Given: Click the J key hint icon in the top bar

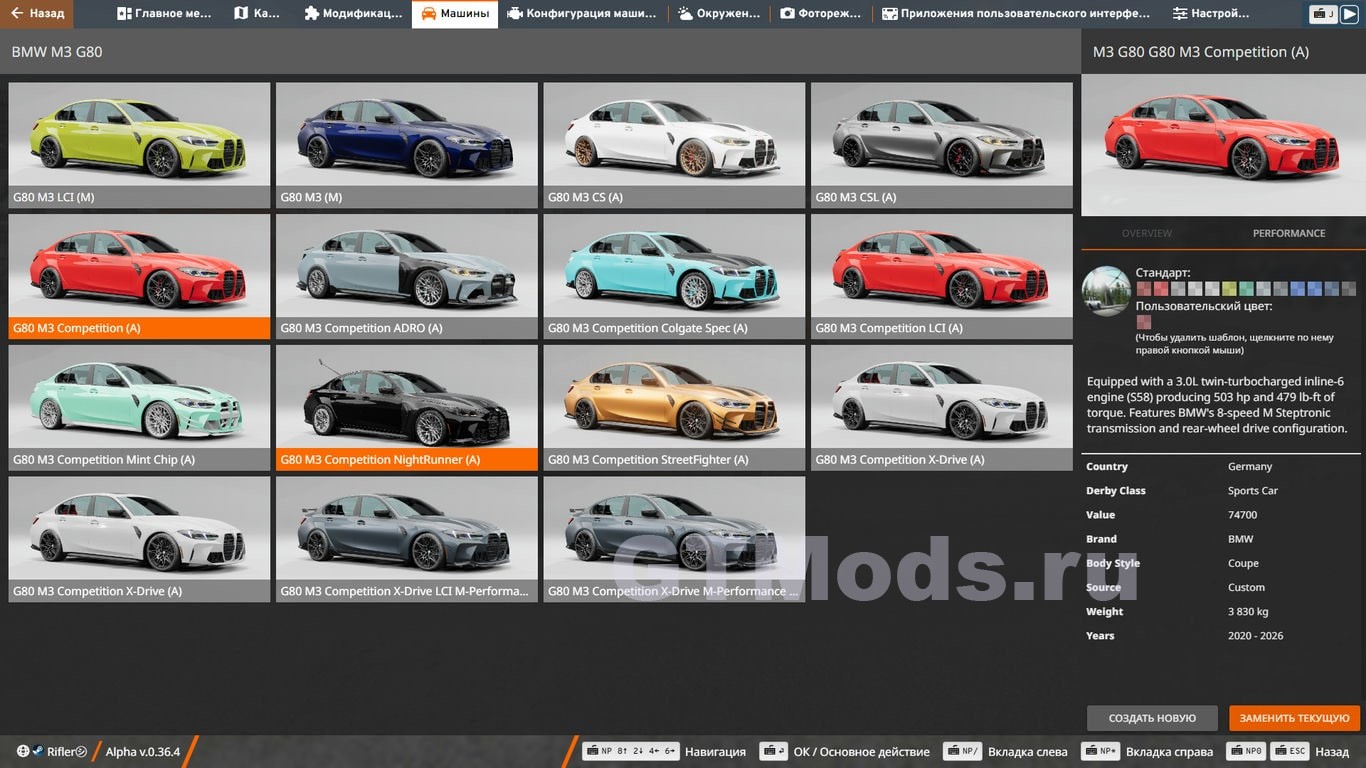Looking at the screenshot, I should point(1324,14).
